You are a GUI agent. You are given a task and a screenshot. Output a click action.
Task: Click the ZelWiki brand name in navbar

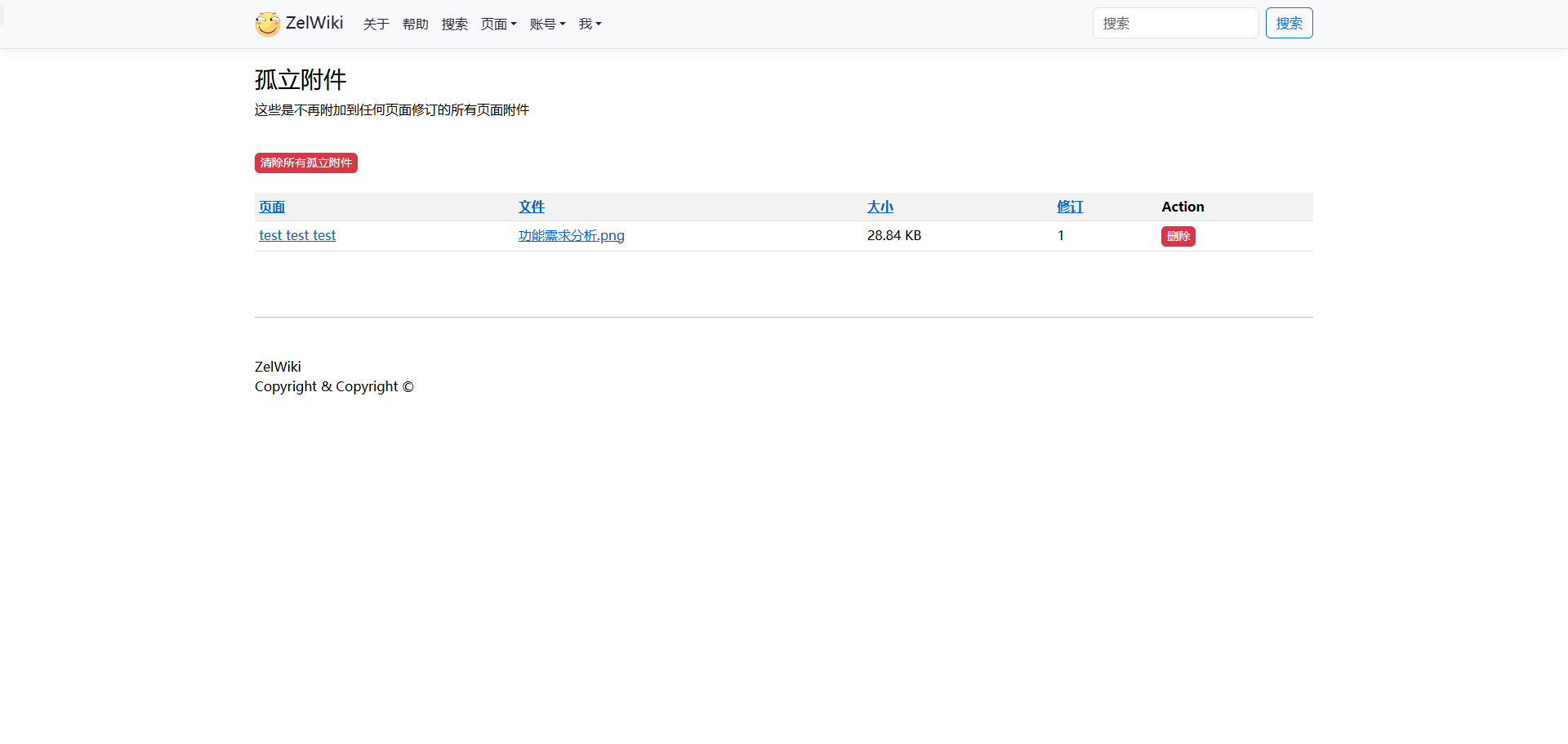[314, 23]
